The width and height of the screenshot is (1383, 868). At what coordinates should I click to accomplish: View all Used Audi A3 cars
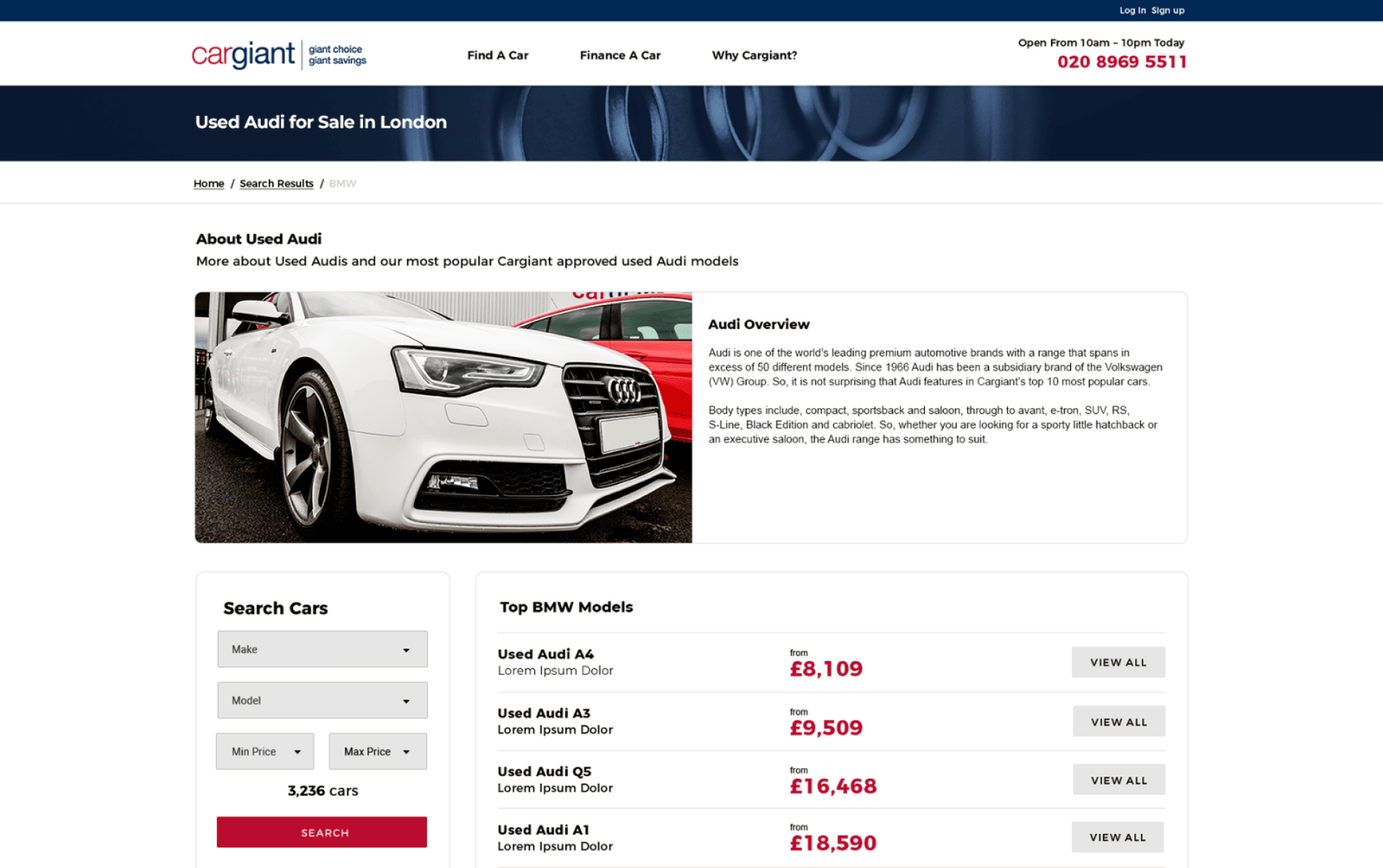[1118, 721]
